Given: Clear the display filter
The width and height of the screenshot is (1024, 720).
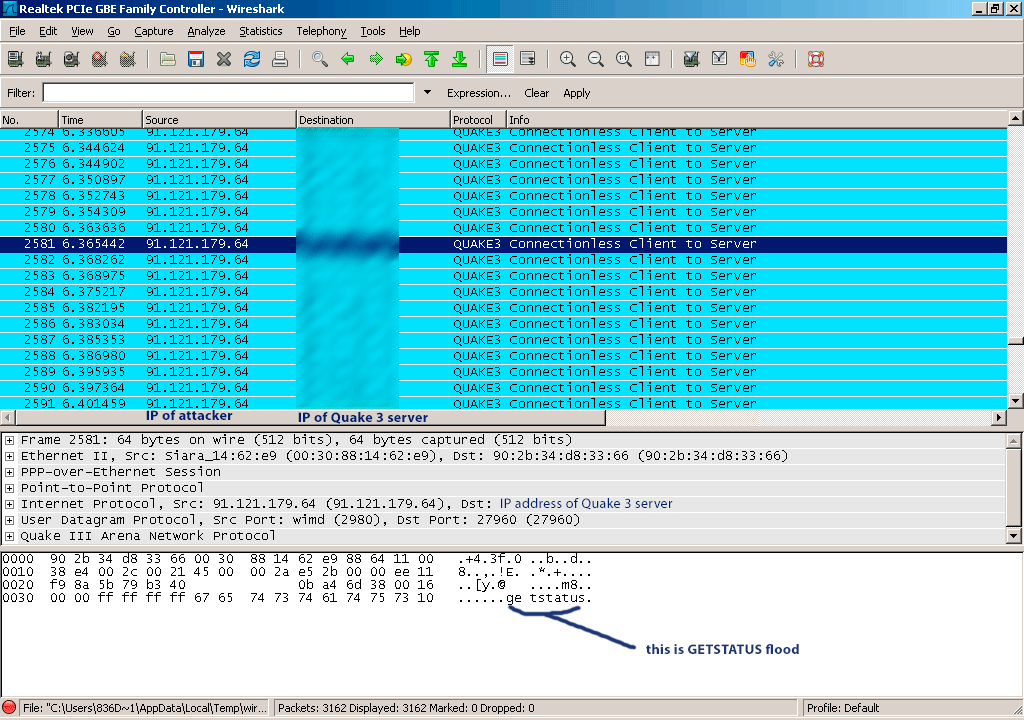Looking at the screenshot, I should coord(536,93).
